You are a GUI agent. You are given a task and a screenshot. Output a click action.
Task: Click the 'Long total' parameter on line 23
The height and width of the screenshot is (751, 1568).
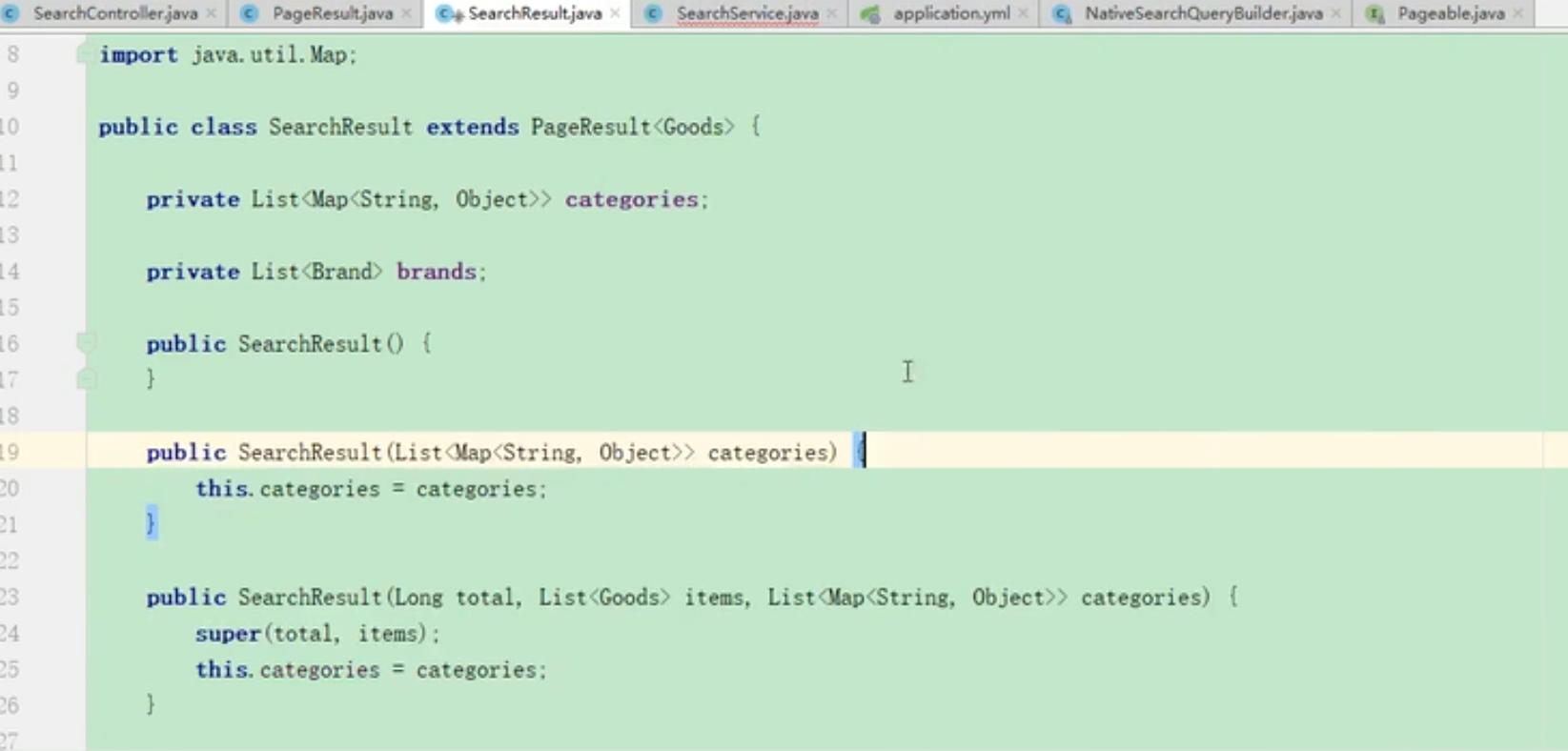coord(454,599)
